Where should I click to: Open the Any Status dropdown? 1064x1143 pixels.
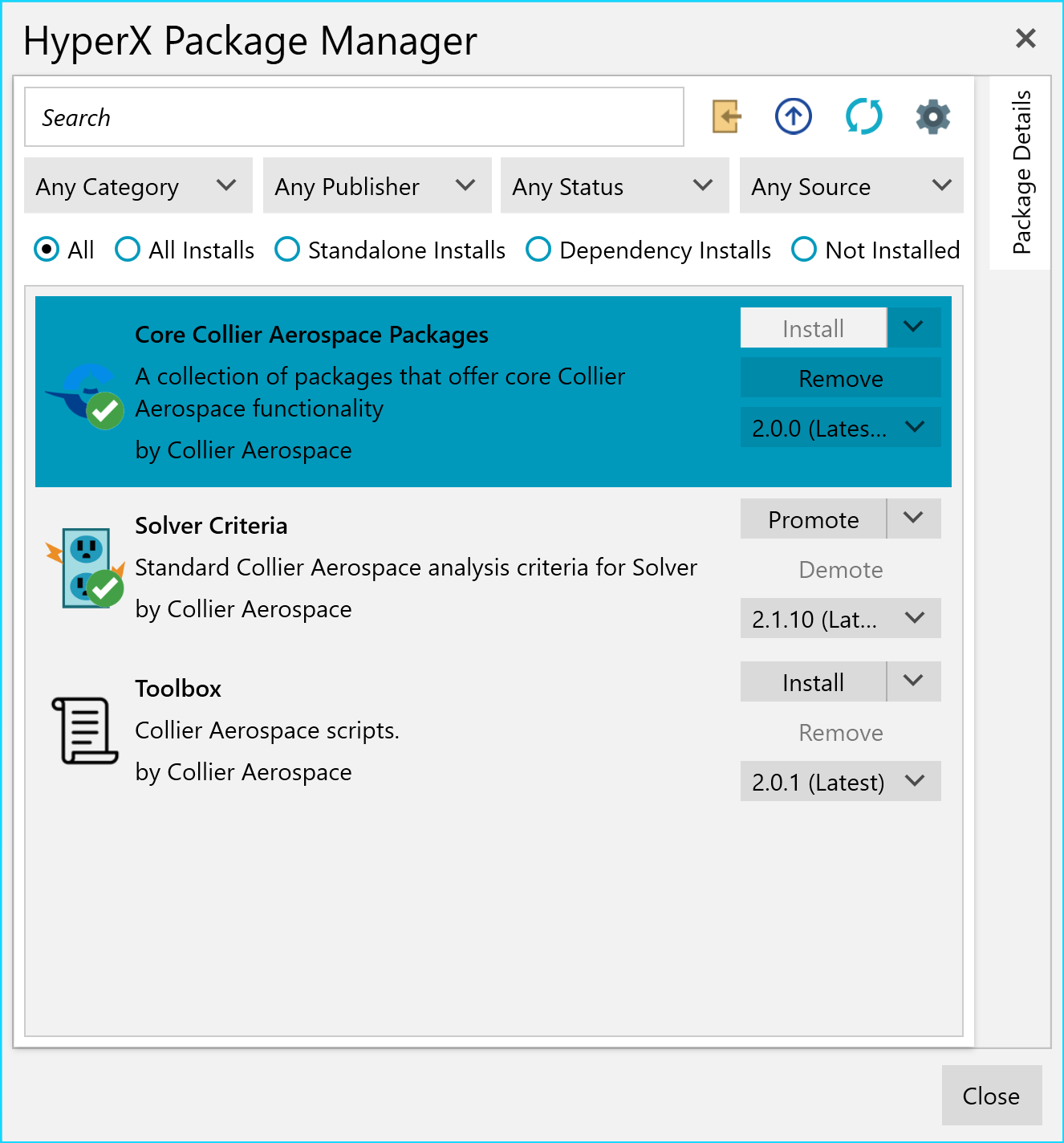[x=615, y=185]
